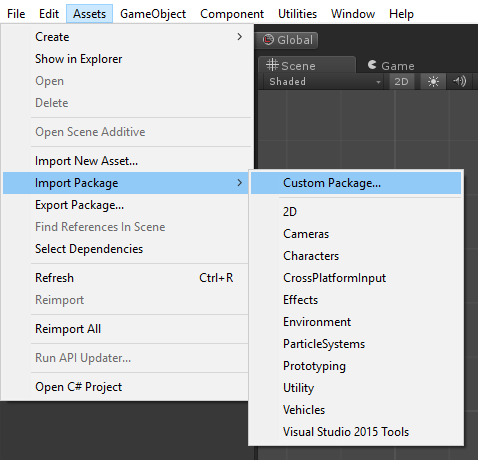This screenshot has height=460, width=478.
Task: Switch the Global pivot orientation toggle
Action: 288,40
